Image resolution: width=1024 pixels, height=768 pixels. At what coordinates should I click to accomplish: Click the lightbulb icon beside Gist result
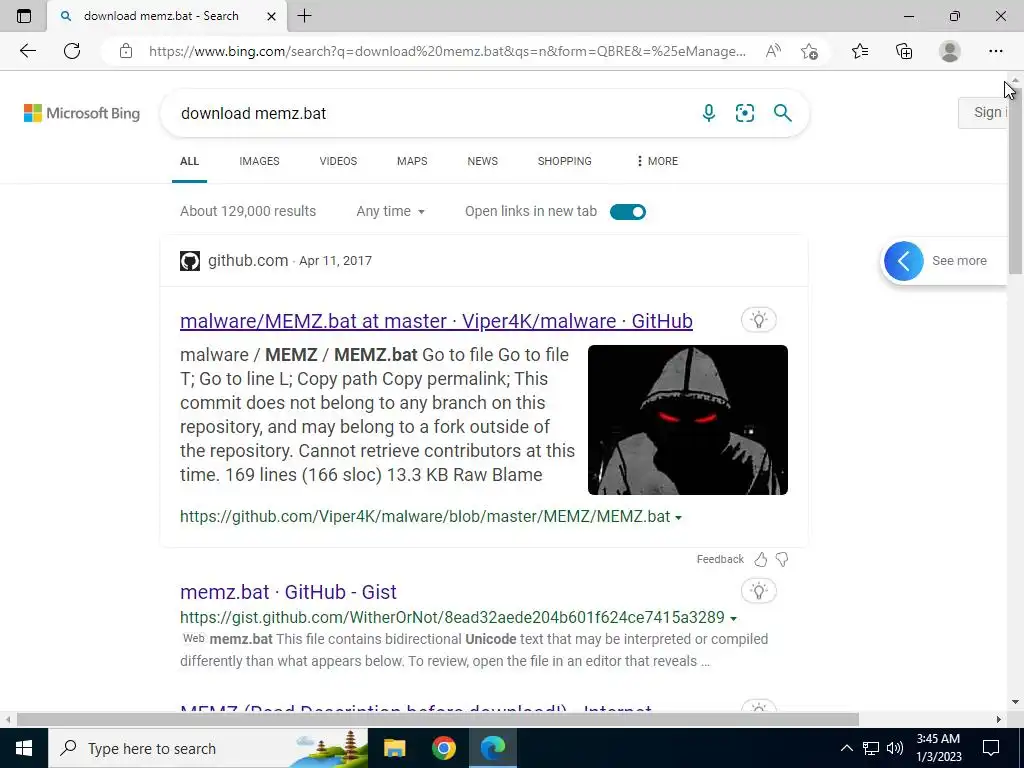click(x=758, y=592)
